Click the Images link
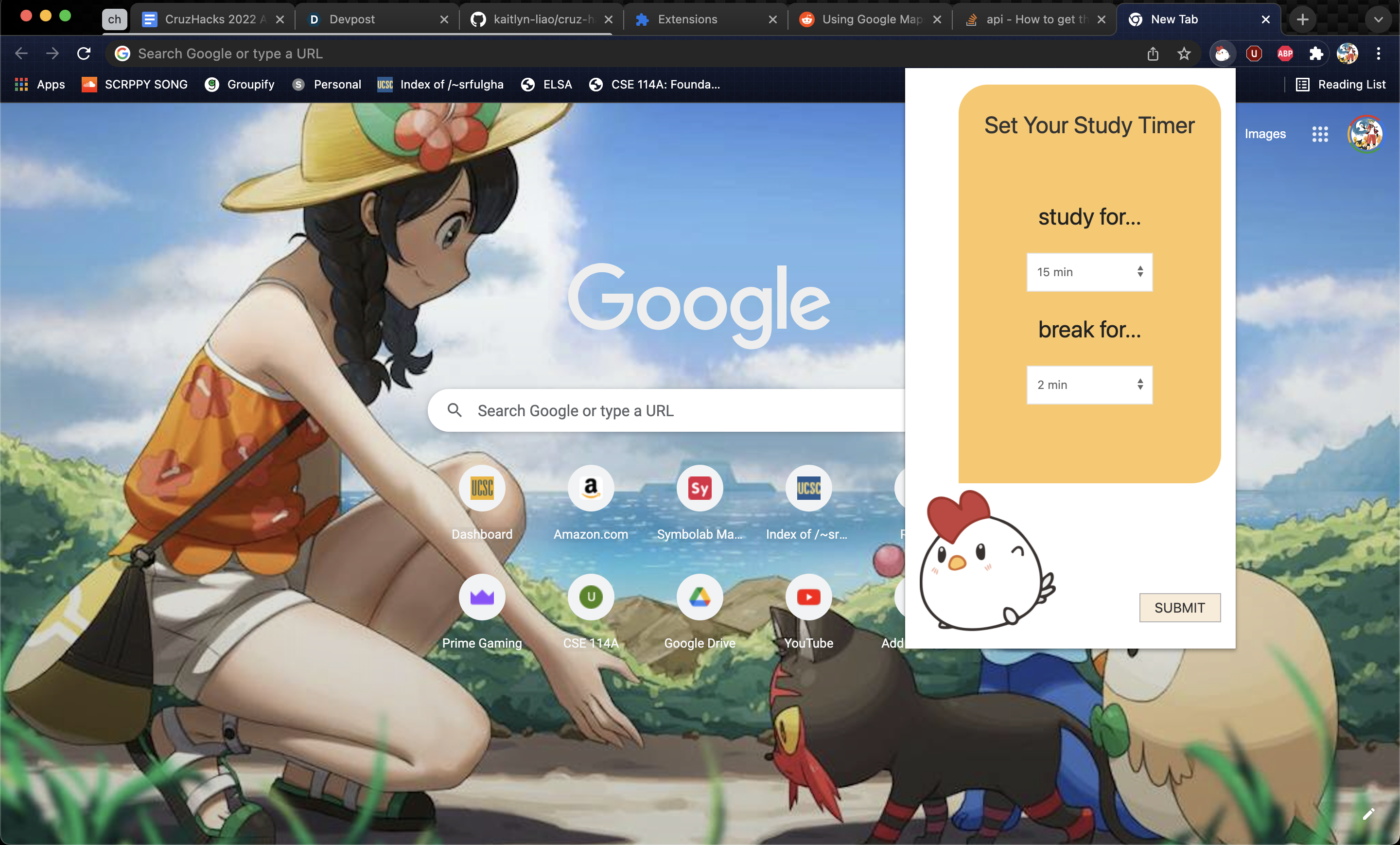 coord(1265,134)
